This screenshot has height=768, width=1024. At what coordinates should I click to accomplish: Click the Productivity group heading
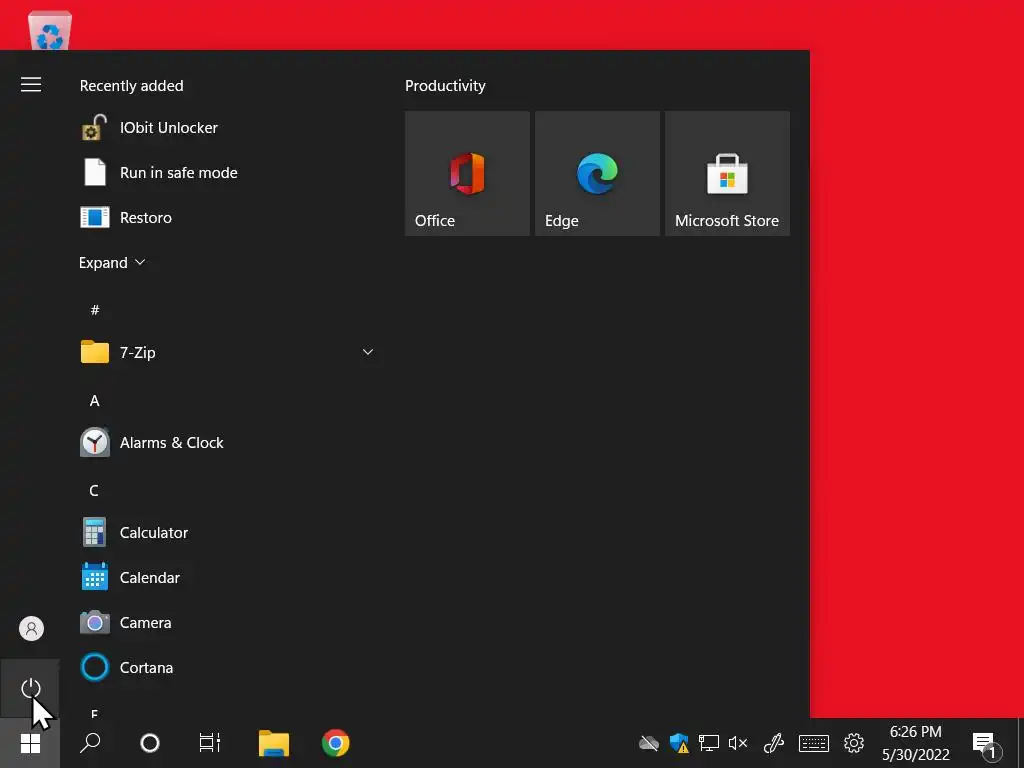click(445, 86)
